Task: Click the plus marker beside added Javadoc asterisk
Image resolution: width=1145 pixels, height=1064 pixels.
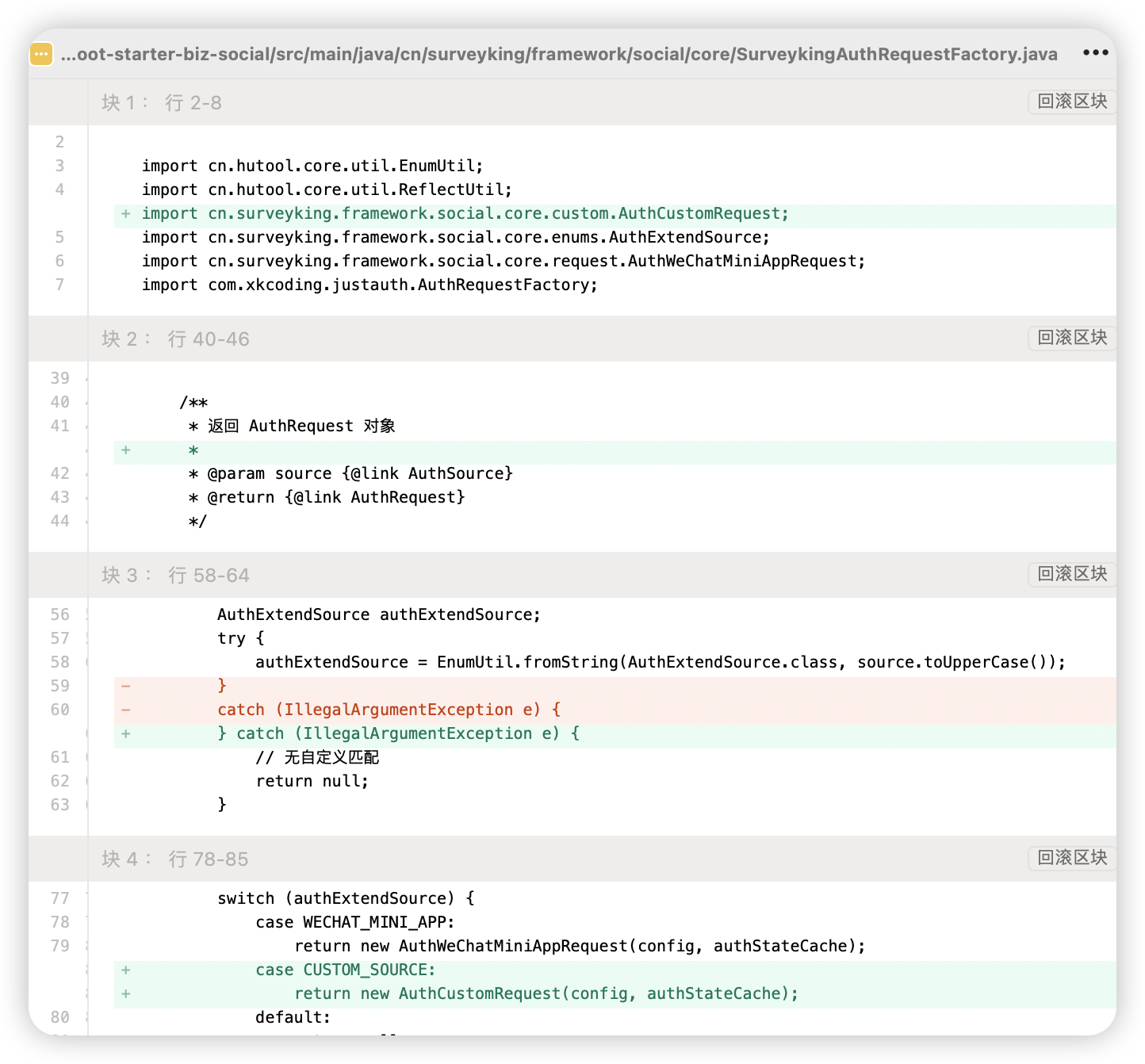Action: coord(126,450)
